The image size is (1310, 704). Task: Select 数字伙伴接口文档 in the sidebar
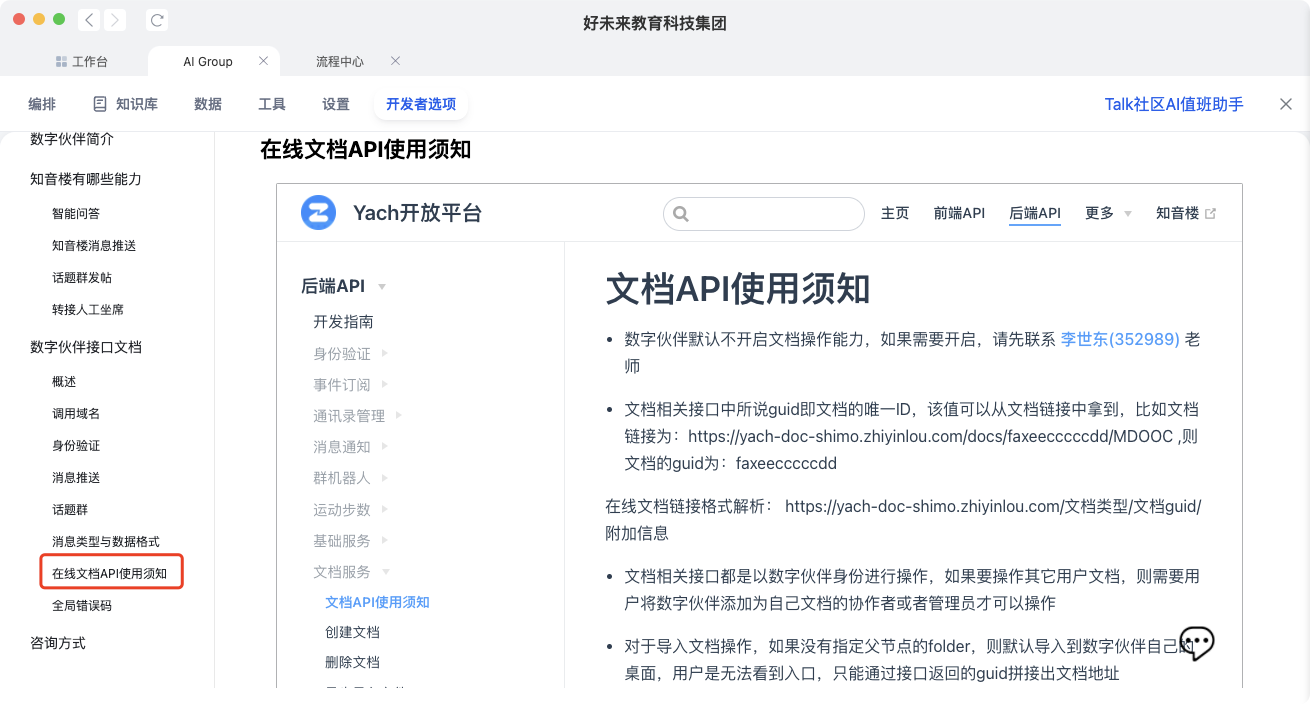(x=86, y=347)
